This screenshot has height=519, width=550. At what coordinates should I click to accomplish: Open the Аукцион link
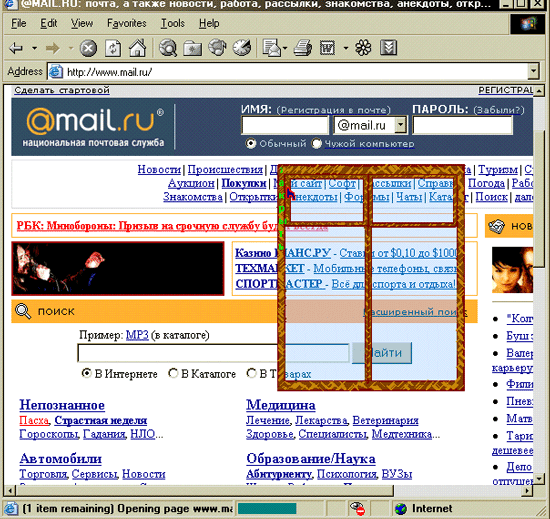tap(191, 183)
